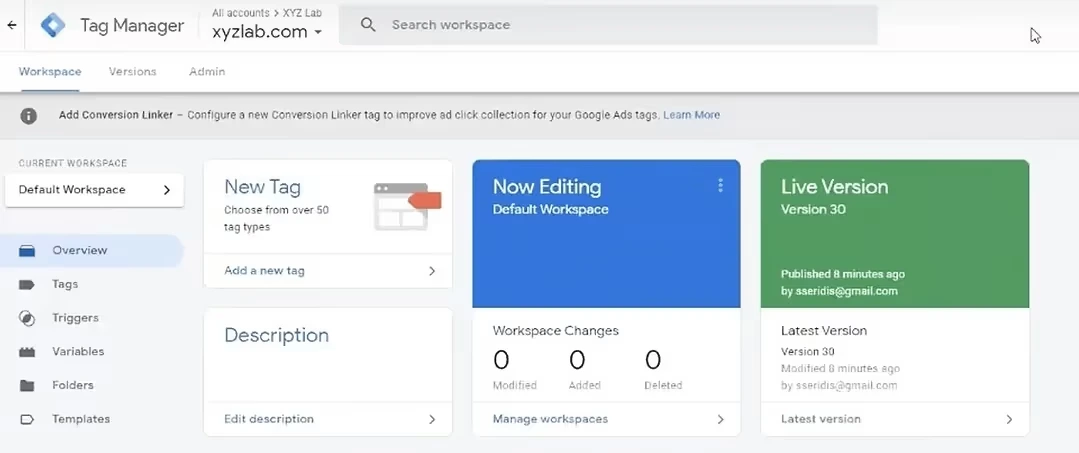Open Variables in the sidebar
1079x453 pixels.
[78, 352]
